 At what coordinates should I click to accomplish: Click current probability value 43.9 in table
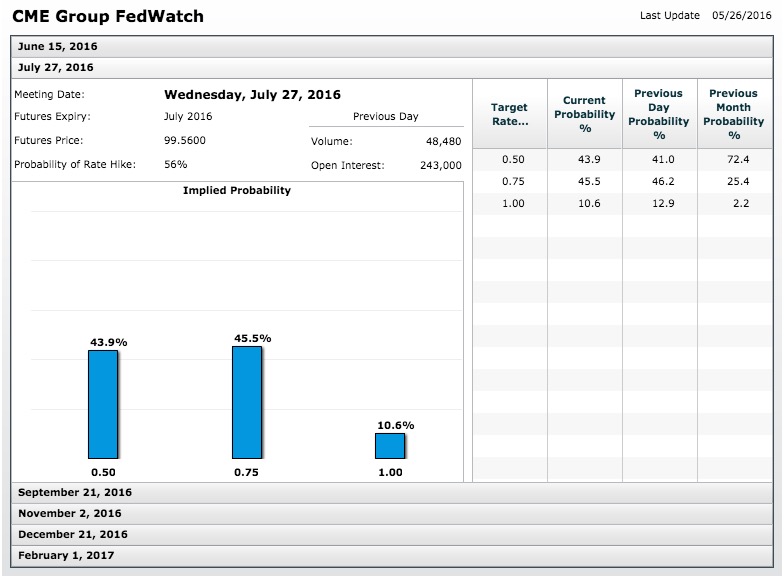tap(589, 160)
